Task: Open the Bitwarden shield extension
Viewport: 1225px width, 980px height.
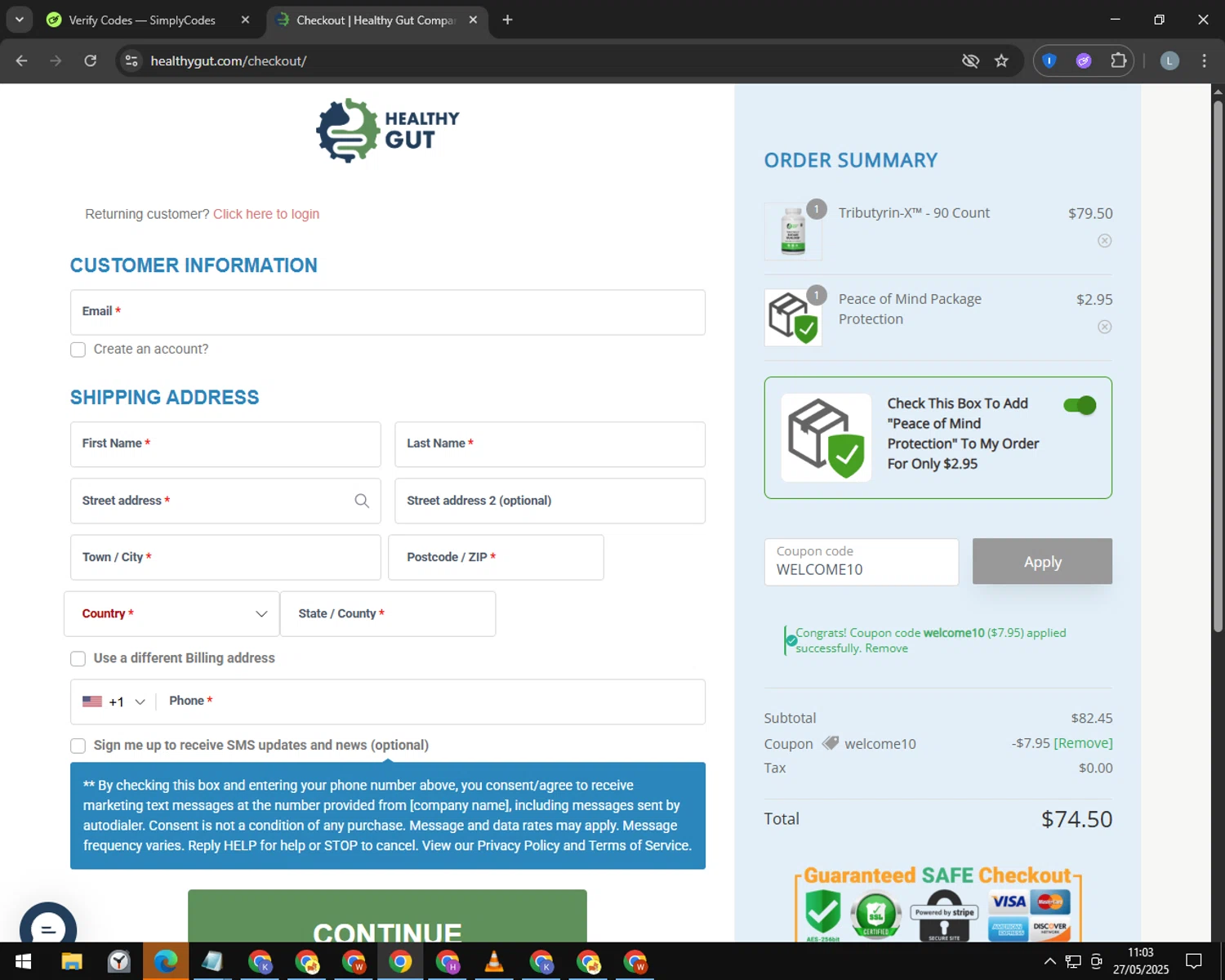Action: coord(1049,61)
